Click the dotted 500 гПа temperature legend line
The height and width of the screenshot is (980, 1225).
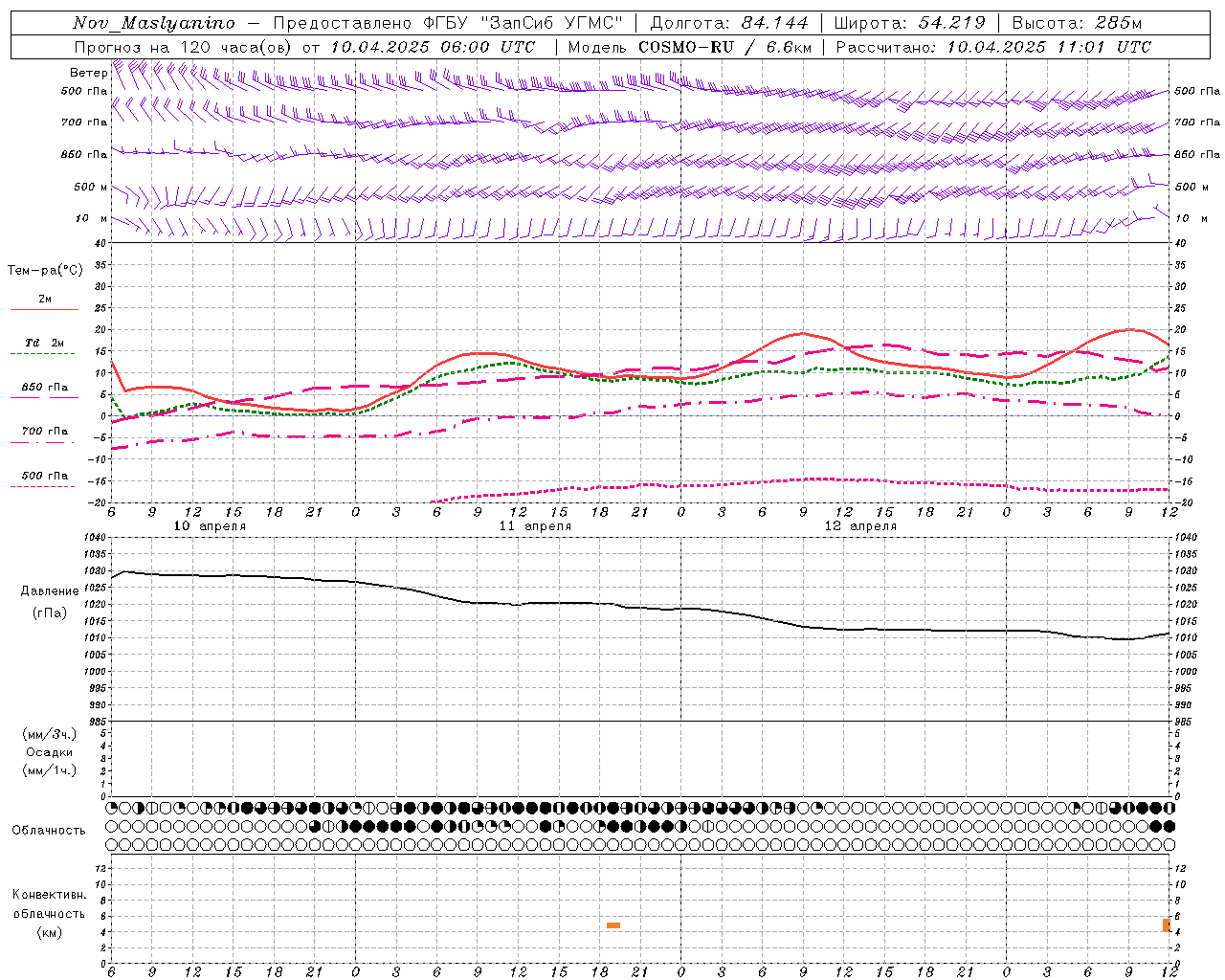42,486
